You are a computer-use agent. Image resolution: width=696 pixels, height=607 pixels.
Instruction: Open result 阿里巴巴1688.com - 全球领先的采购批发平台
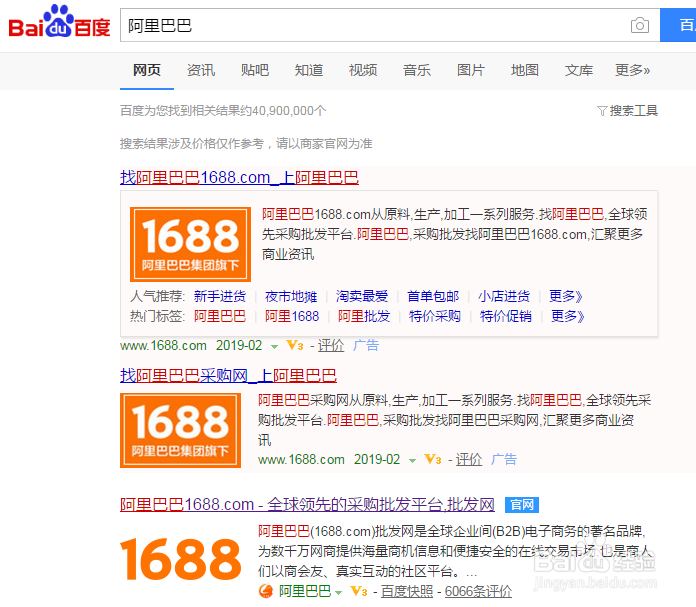(307, 505)
